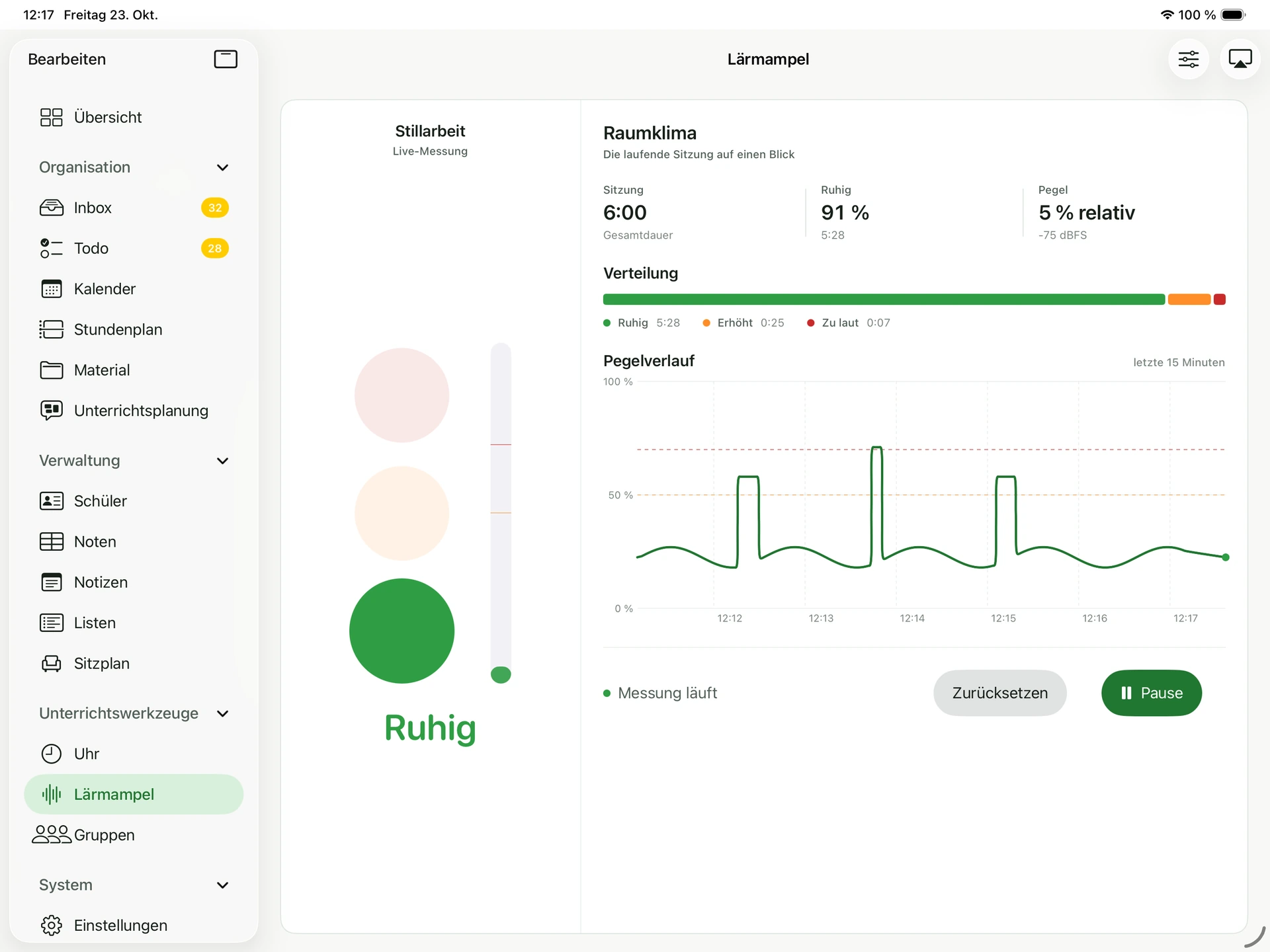Open the Gruppen people icon
This screenshot has height=952, width=1270.
[52, 834]
